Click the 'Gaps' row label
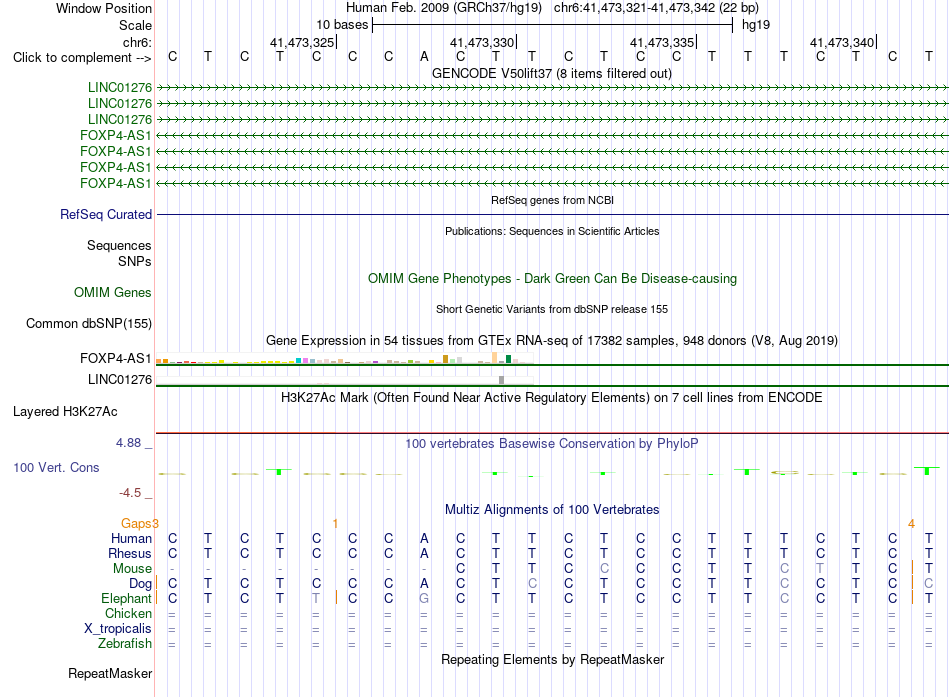 tap(136, 523)
